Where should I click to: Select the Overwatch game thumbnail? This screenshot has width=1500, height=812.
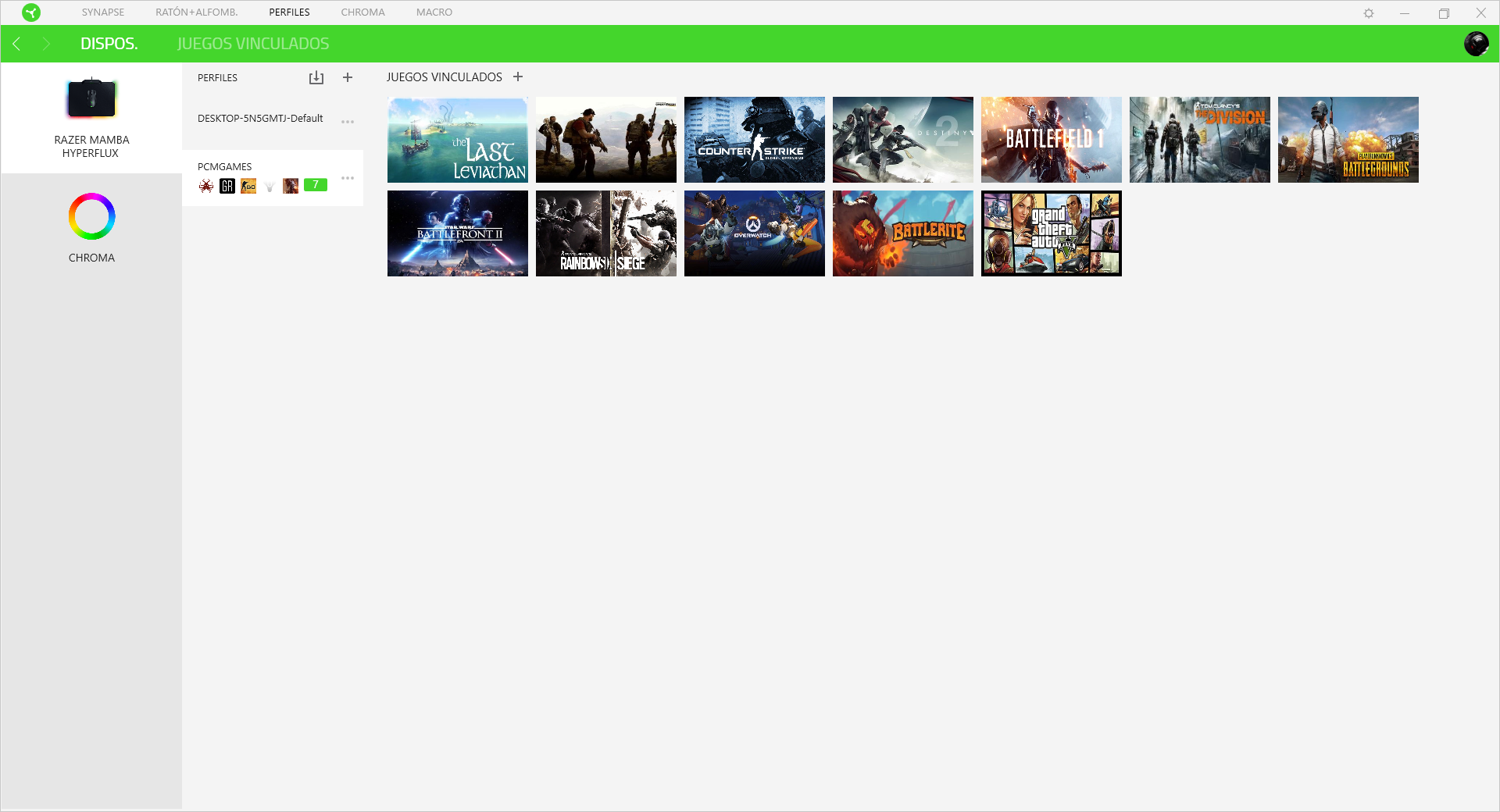[755, 233]
